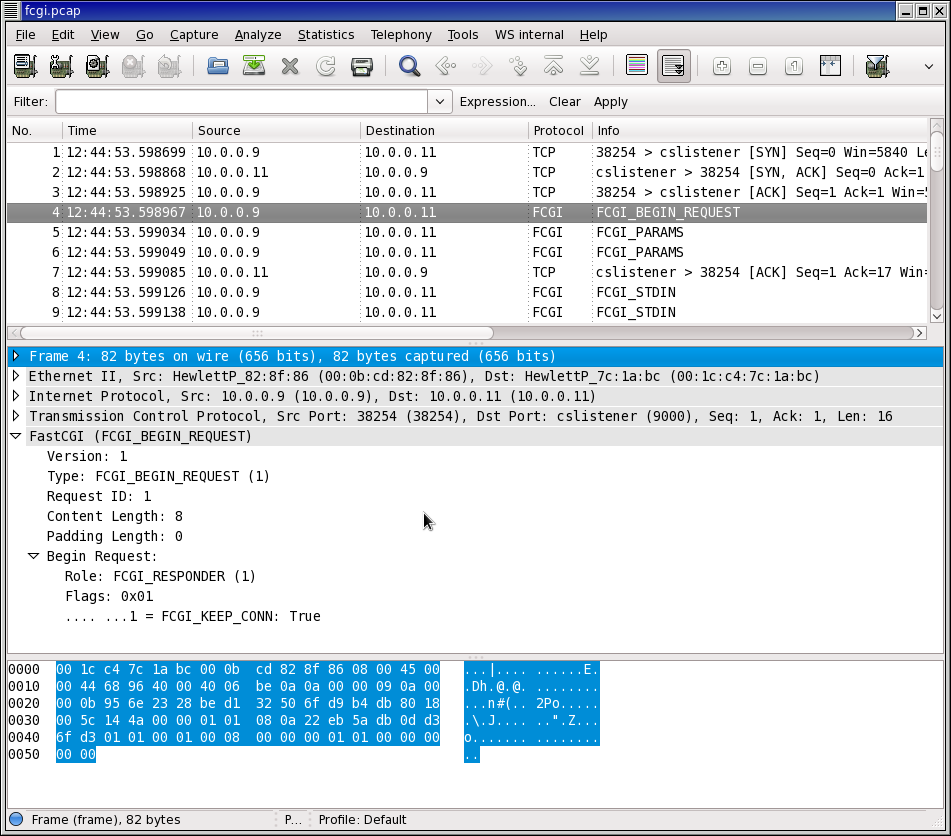Expand the Ethernet II tree node
This screenshot has width=951, height=836.
click(x=16, y=376)
